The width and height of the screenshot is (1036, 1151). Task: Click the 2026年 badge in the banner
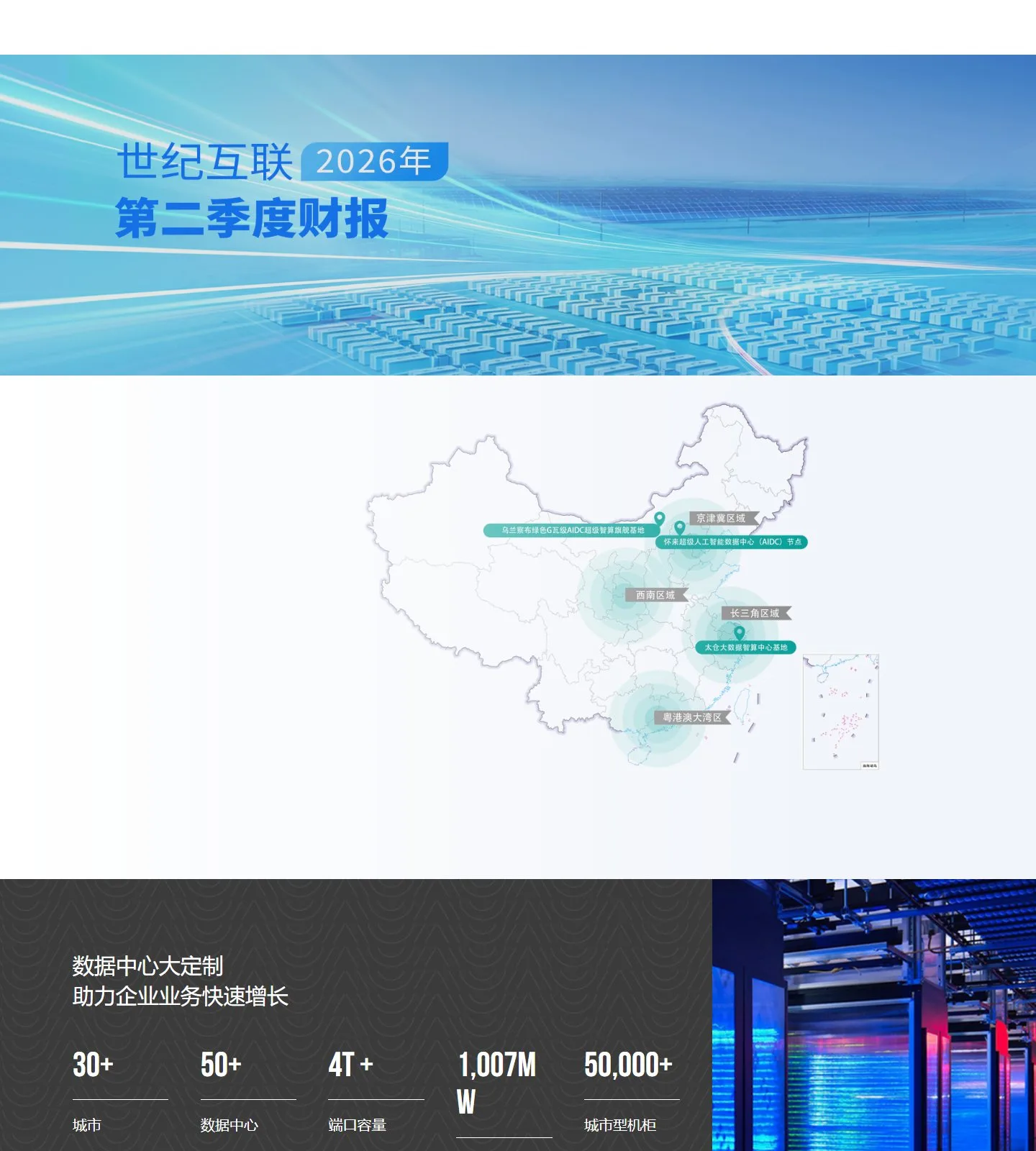pos(374,162)
